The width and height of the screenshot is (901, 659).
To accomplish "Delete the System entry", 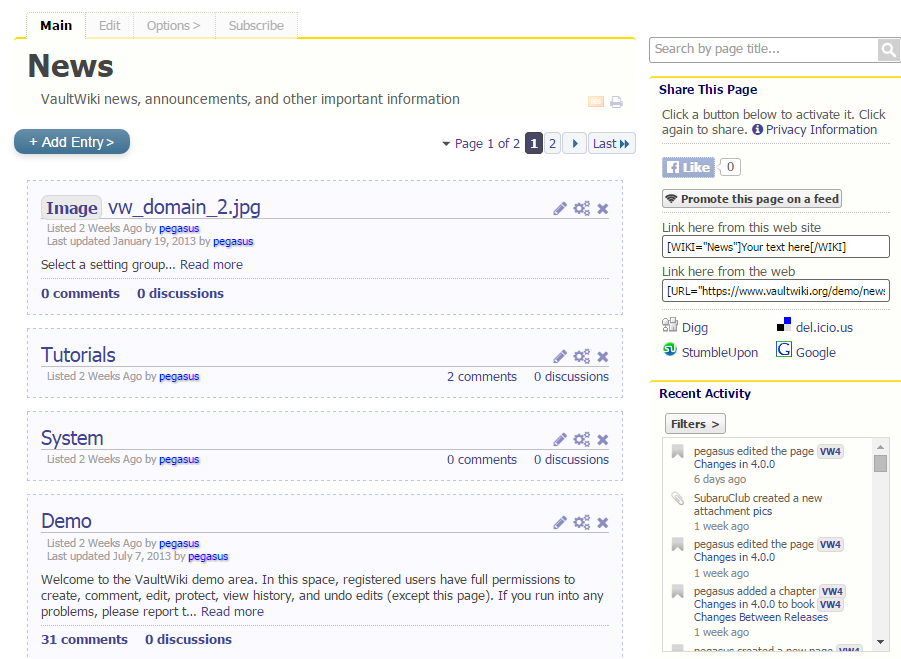I will pos(603,440).
